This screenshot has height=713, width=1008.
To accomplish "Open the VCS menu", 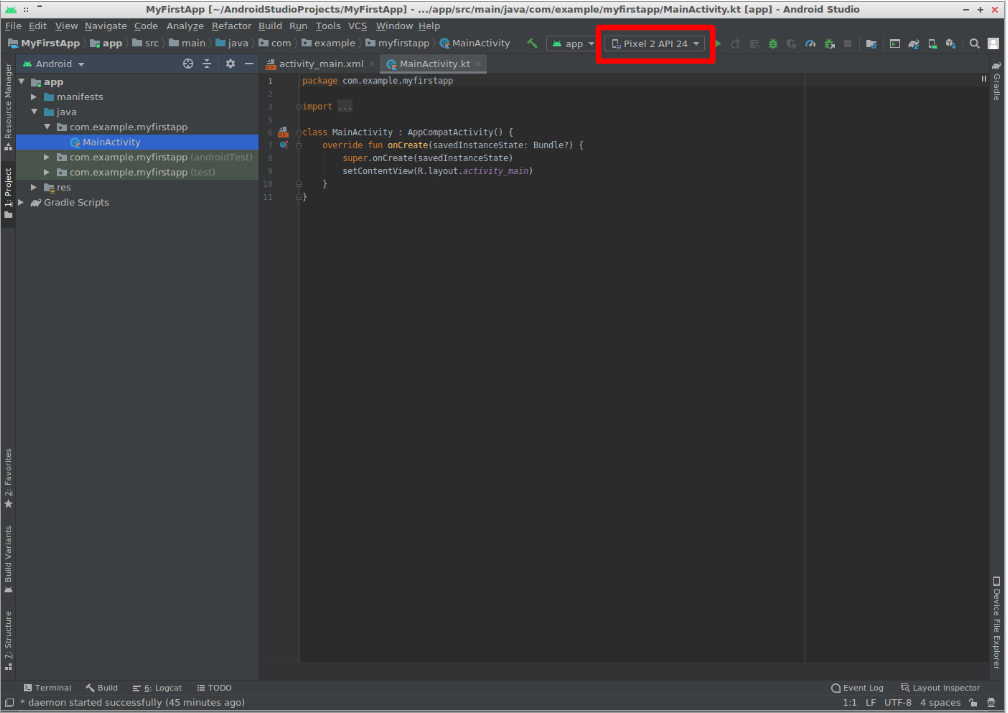I will (357, 26).
